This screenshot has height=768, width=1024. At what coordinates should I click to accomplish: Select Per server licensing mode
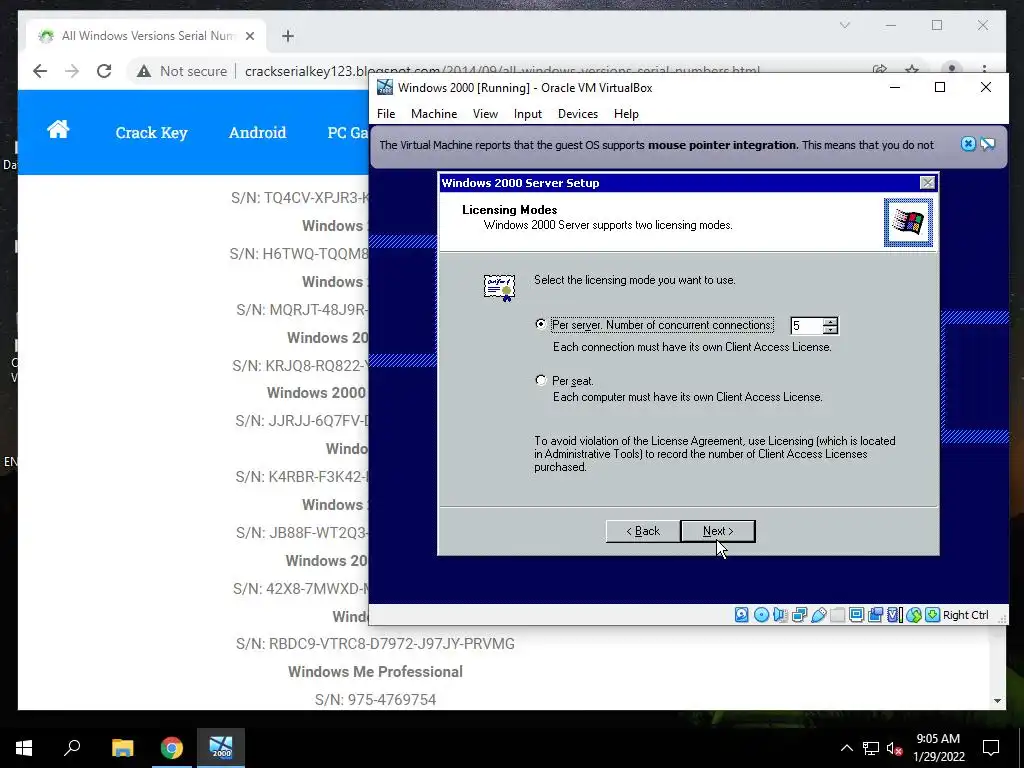click(540, 324)
